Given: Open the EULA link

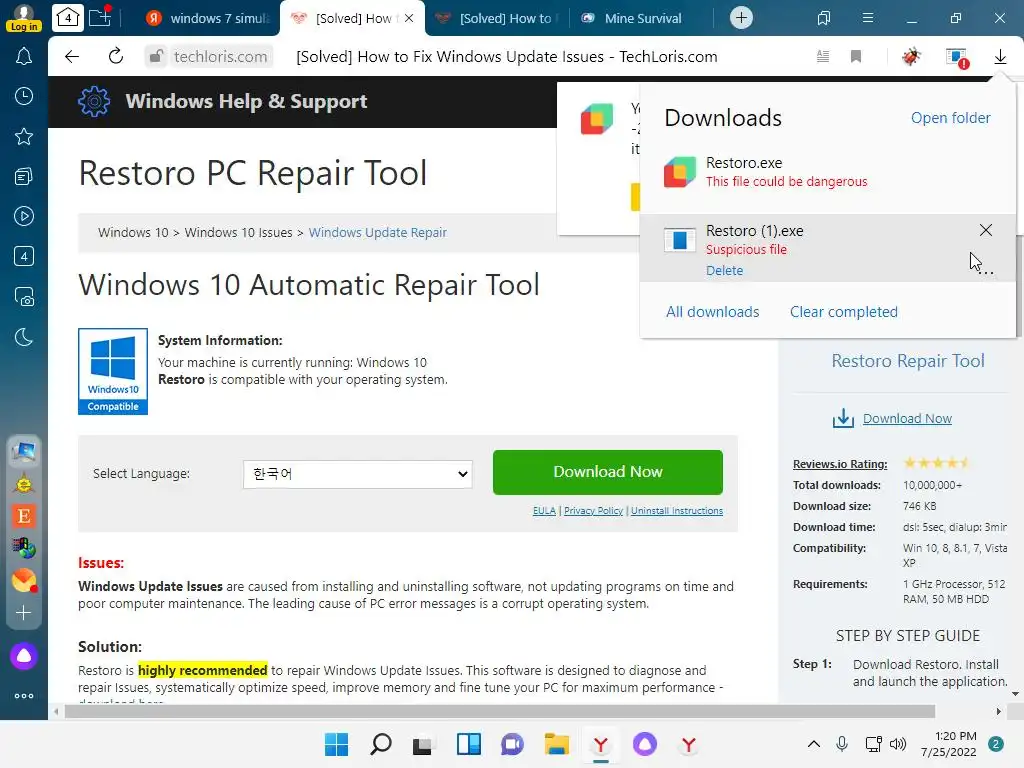Looking at the screenshot, I should pyautogui.click(x=544, y=511).
